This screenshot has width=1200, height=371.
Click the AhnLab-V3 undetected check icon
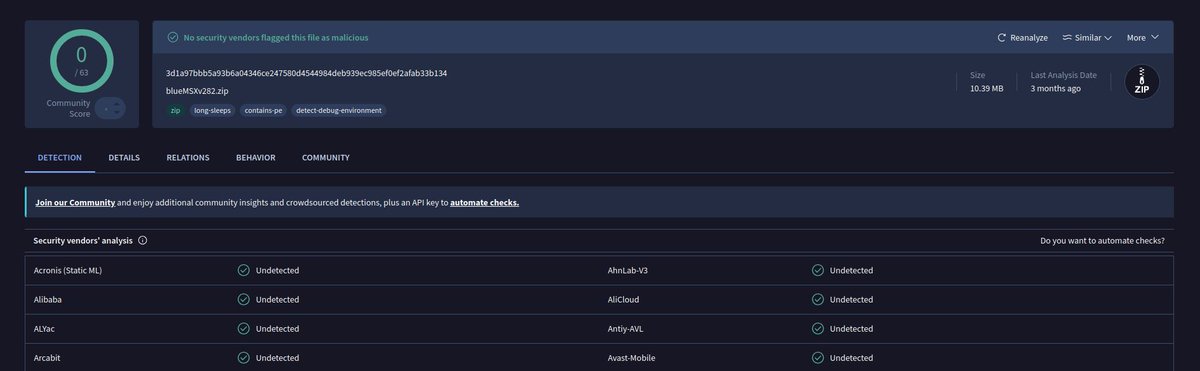tap(817, 270)
